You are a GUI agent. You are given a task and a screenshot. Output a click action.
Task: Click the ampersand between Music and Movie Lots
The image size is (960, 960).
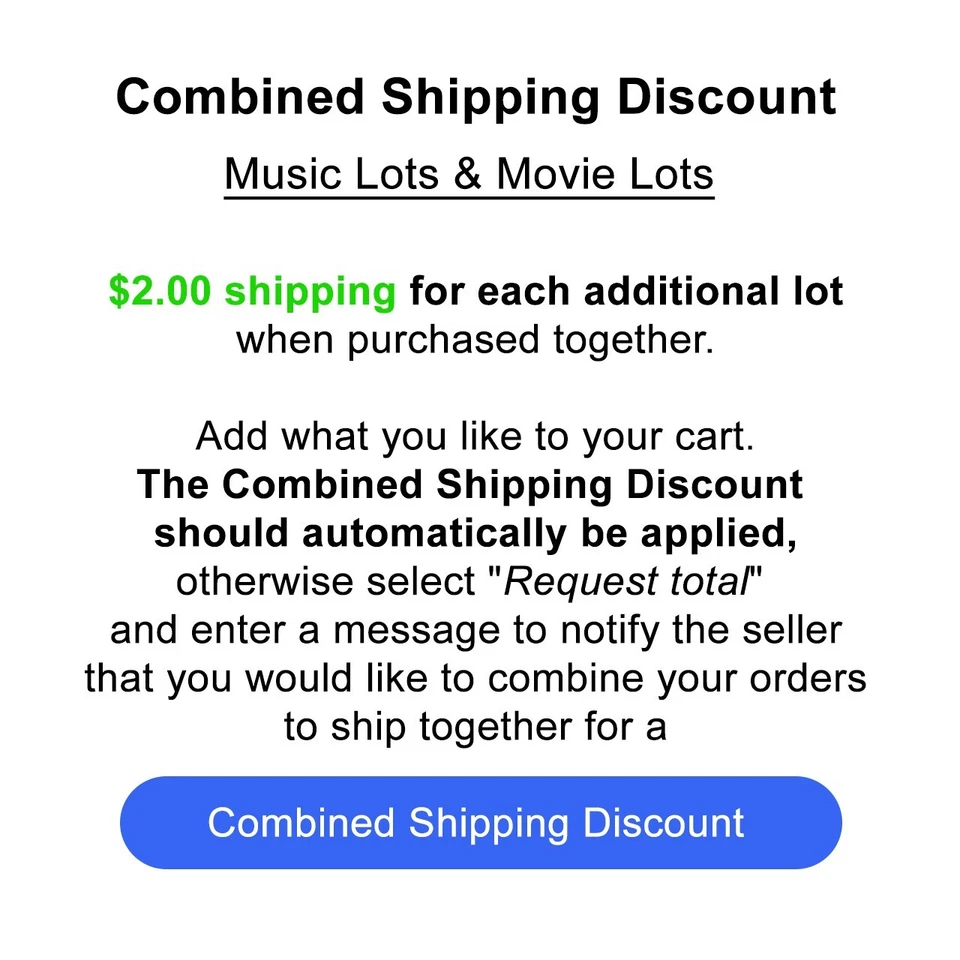pyautogui.click(x=467, y=174)
